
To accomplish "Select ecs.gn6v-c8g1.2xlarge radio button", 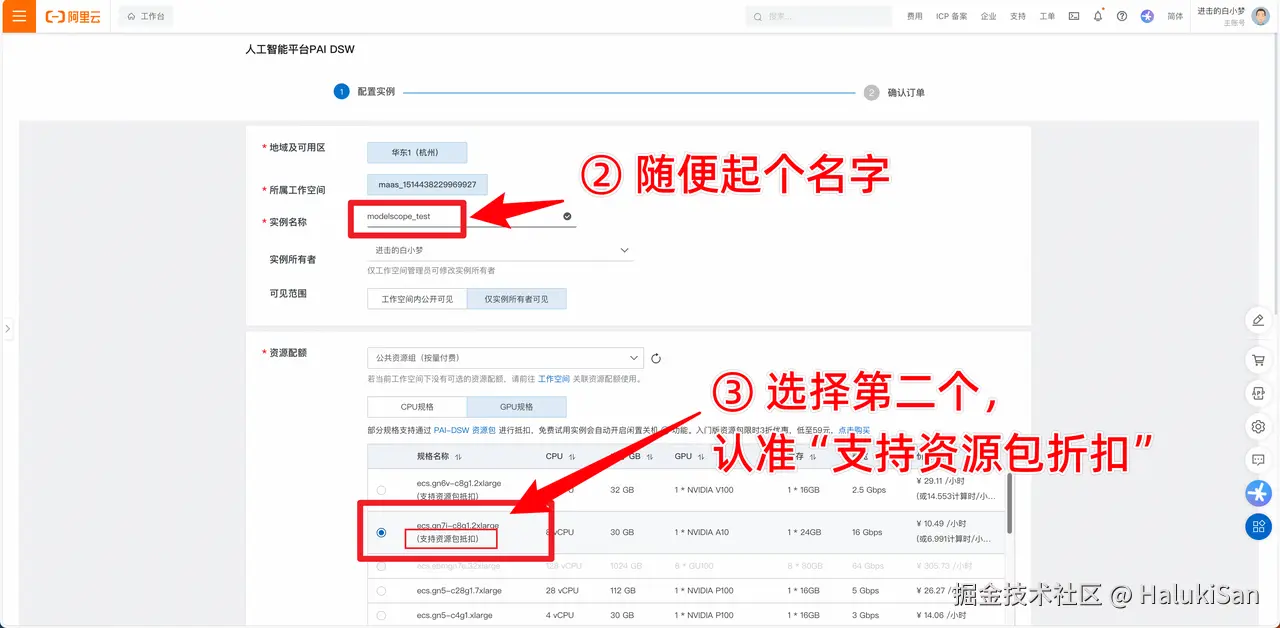I will tap(381, 490).
